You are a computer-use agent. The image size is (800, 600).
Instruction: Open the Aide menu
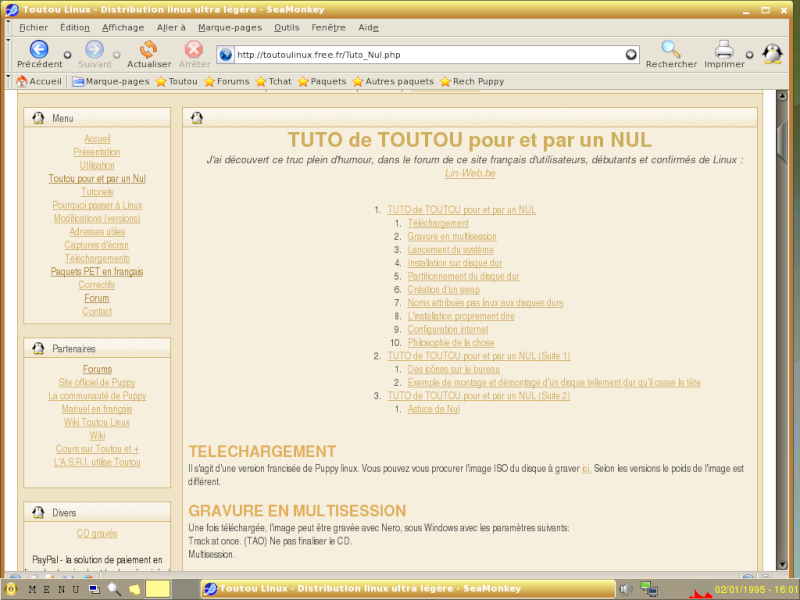(368, 28)
